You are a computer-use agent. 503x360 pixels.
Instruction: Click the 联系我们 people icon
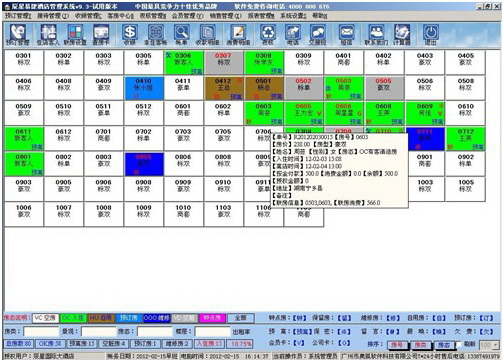376,35
